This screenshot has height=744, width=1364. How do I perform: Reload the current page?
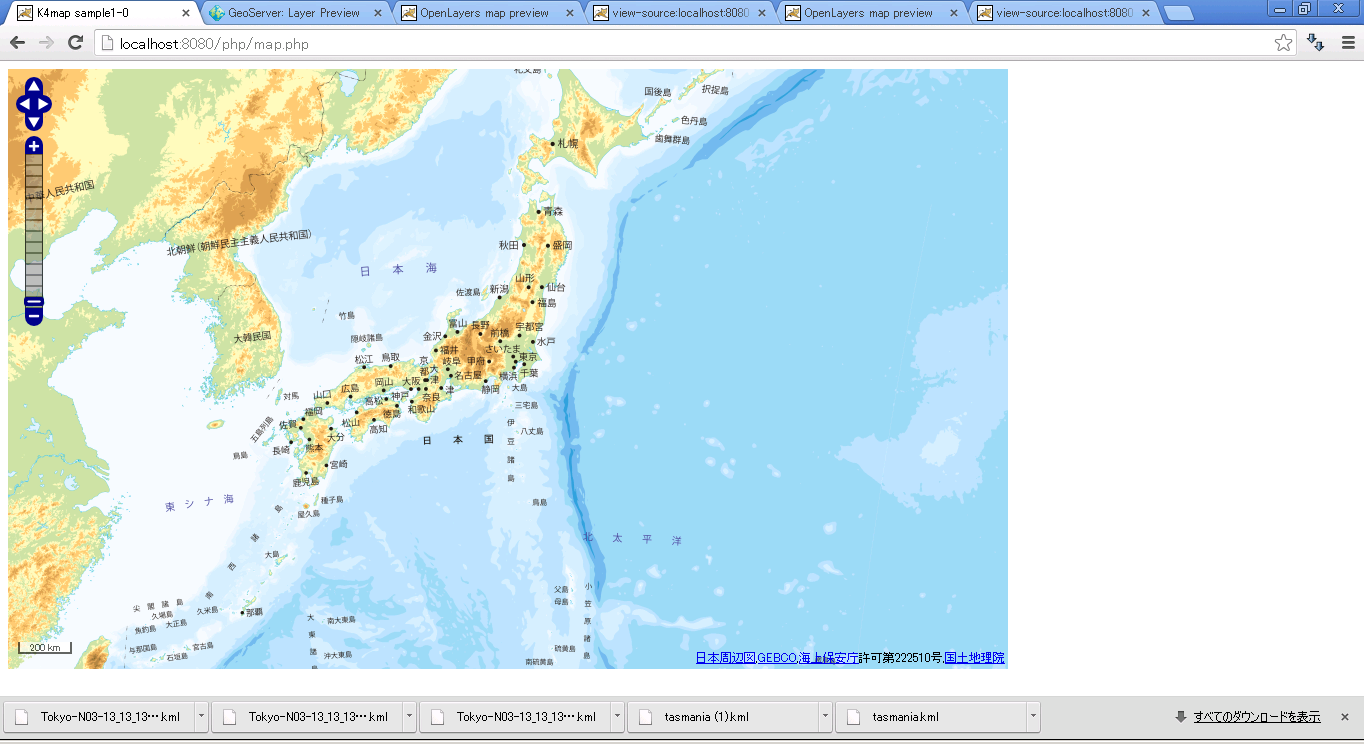tap(75, 43)
